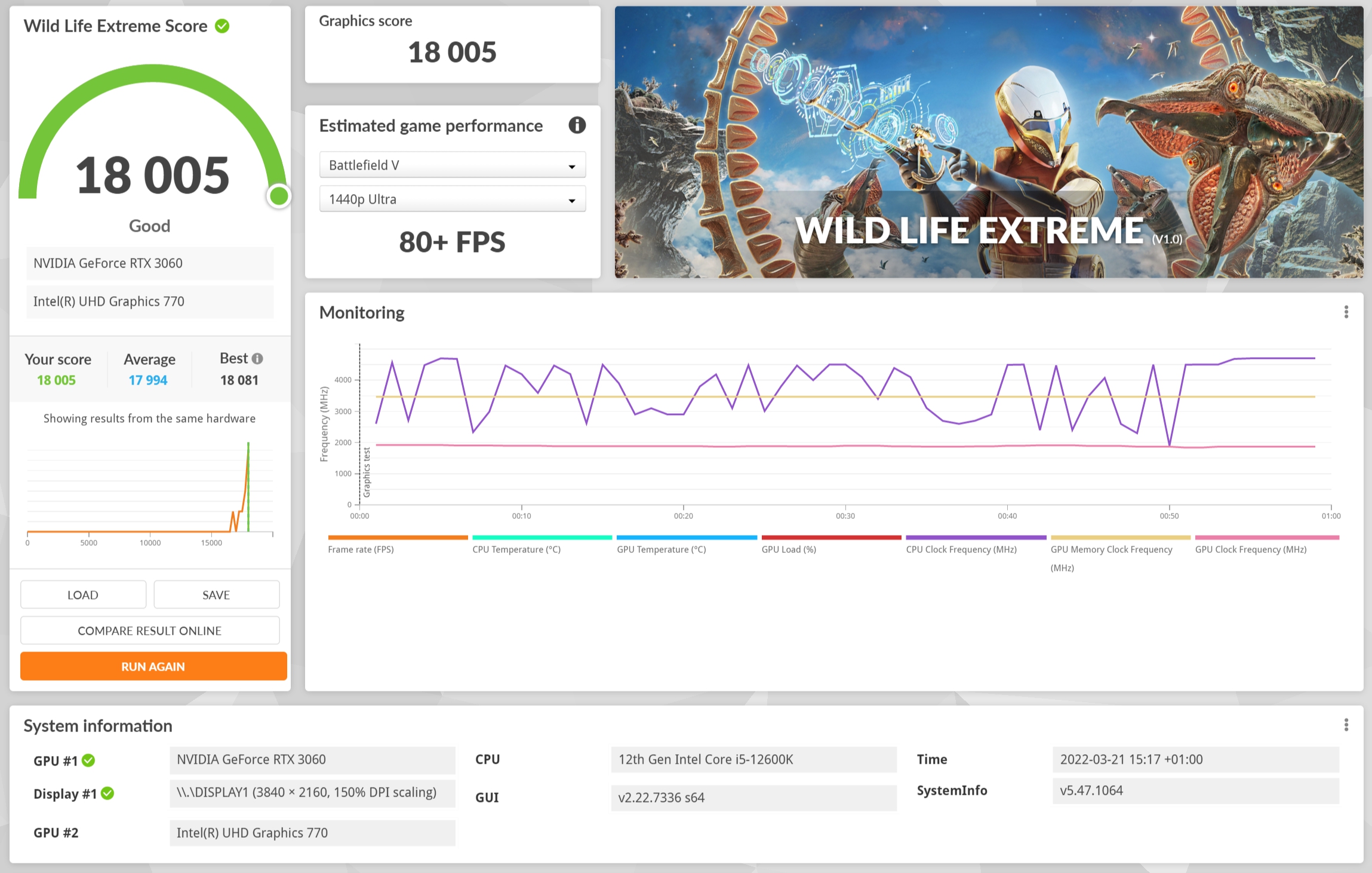1372x873 pixels.
Task: Open the System information three-dot menu
Action: pos(1346,725)
